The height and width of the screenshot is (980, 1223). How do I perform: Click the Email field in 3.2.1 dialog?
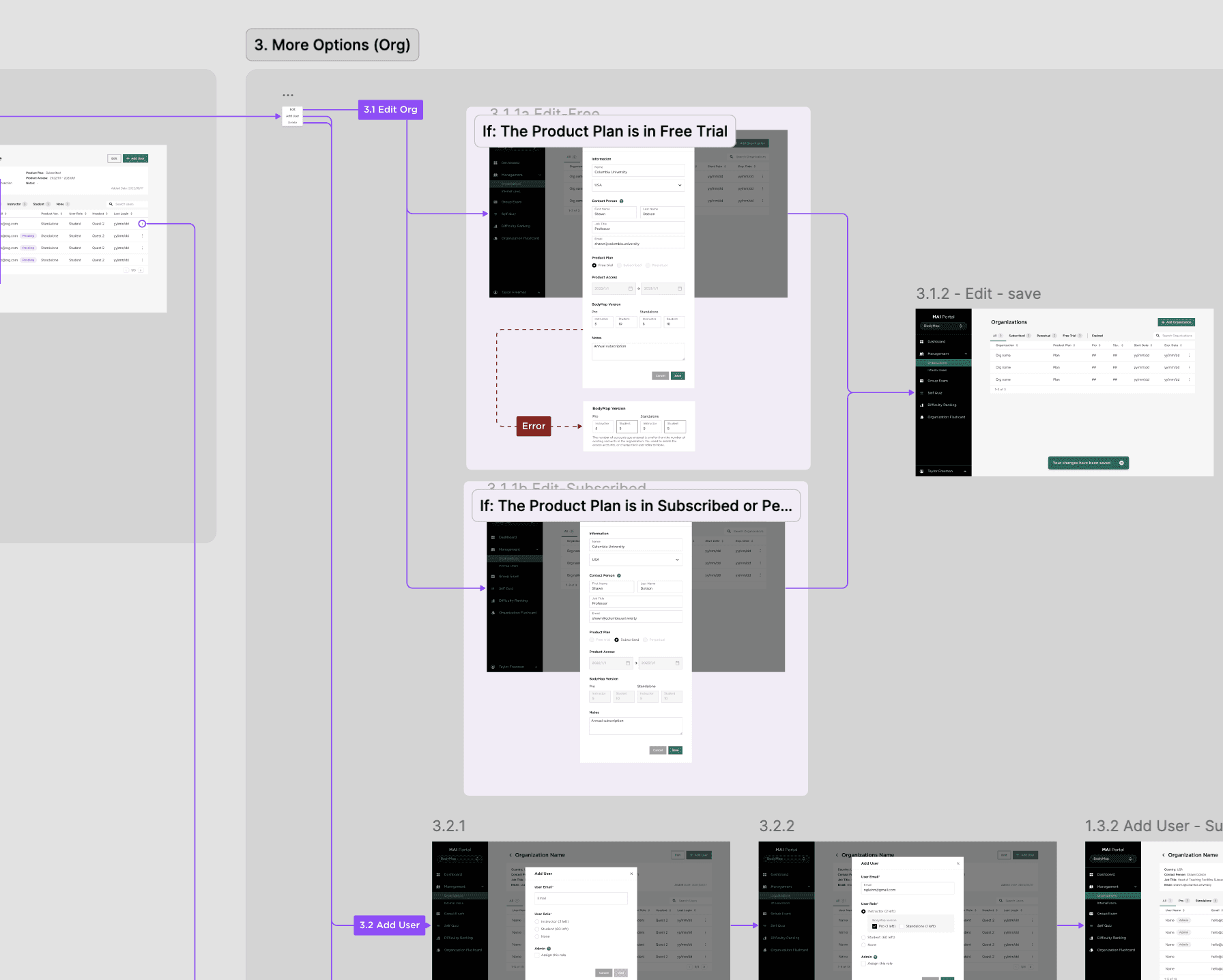tap(581, 898)
